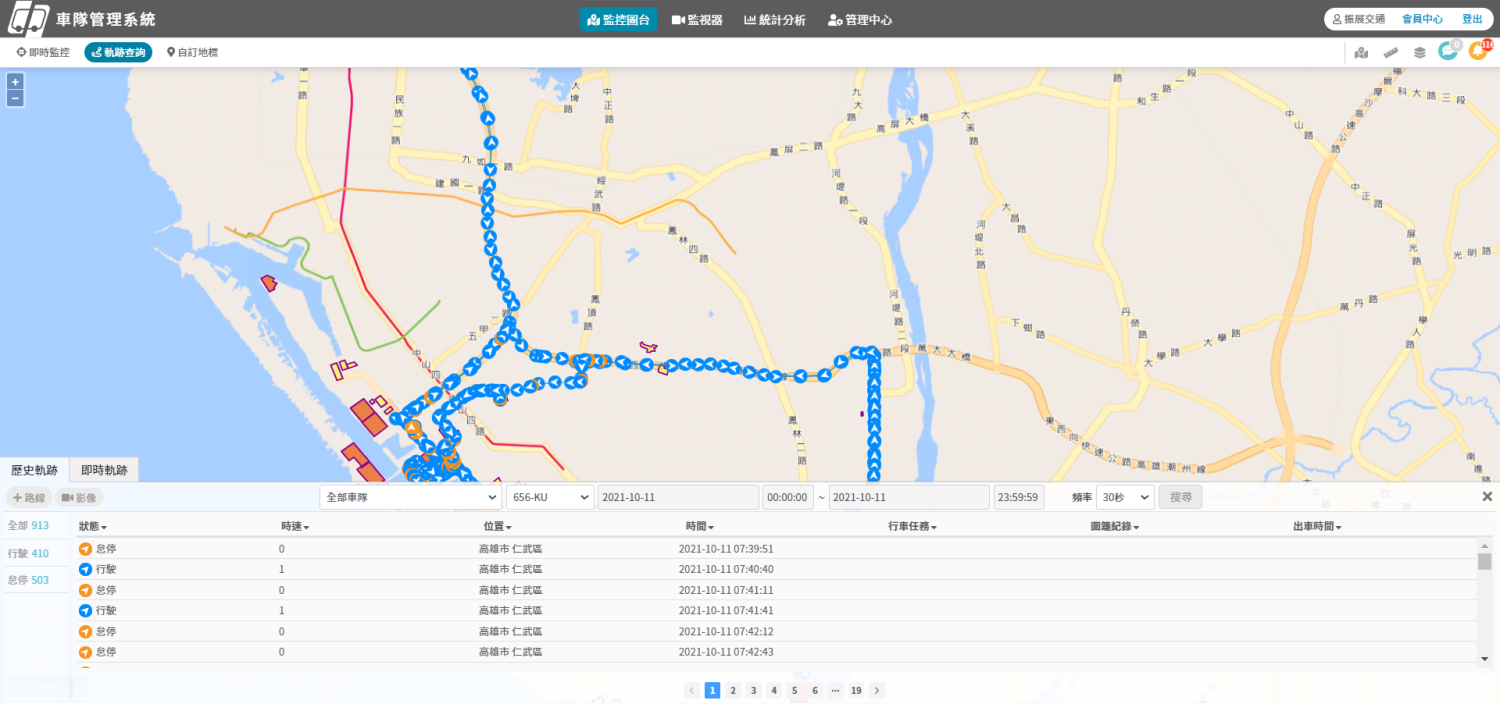Open the 656-KU vehicle dropdown
Viewport: 1500px width, 704px height.
(550, 497)
